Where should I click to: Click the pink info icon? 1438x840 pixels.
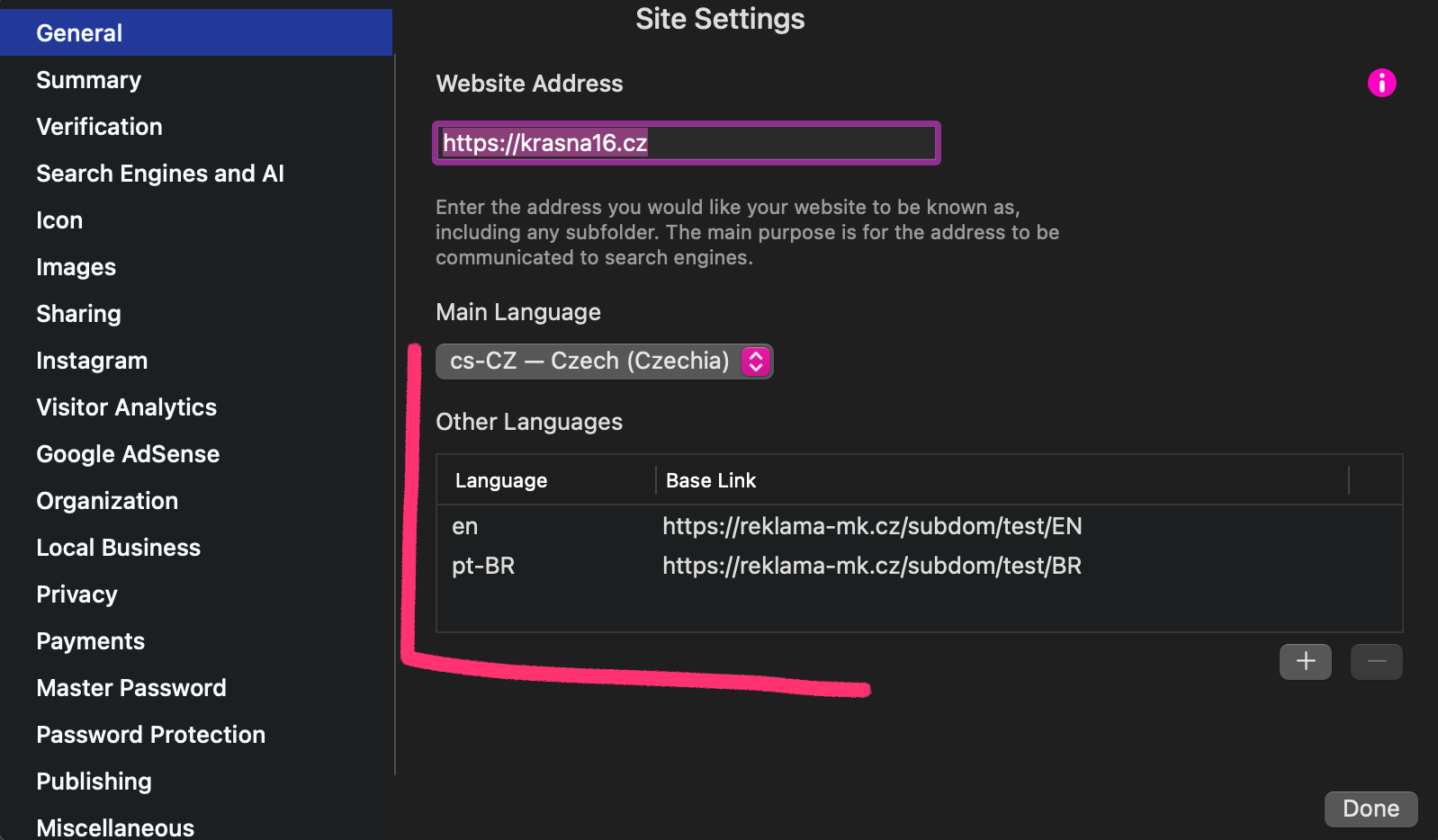pos(1381,83)
